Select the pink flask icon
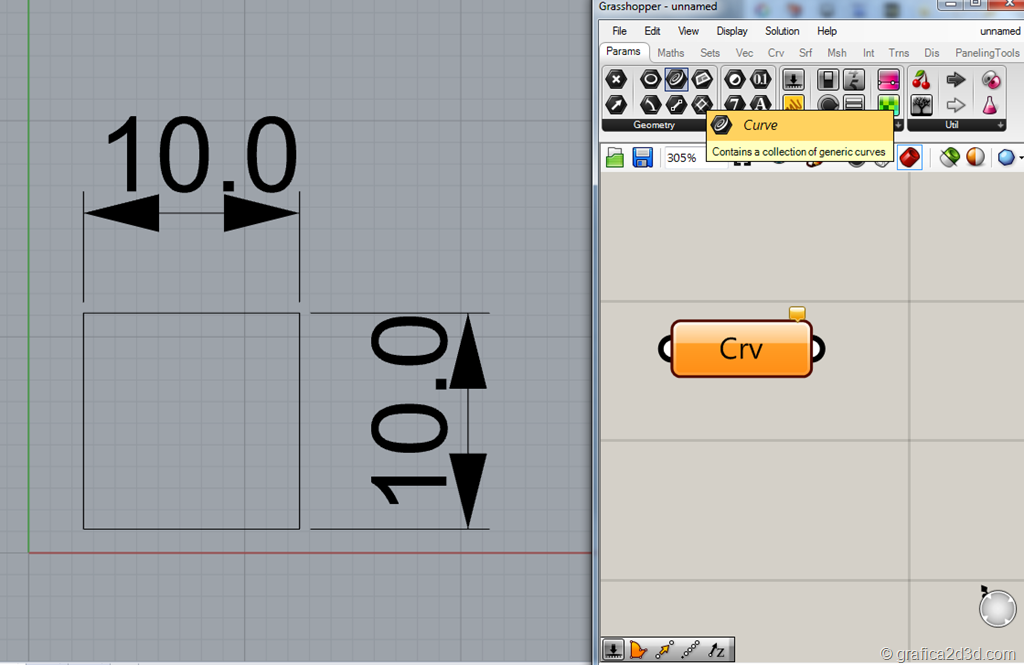This screenshot has width=1024, height=665. (x=990, y=105)
